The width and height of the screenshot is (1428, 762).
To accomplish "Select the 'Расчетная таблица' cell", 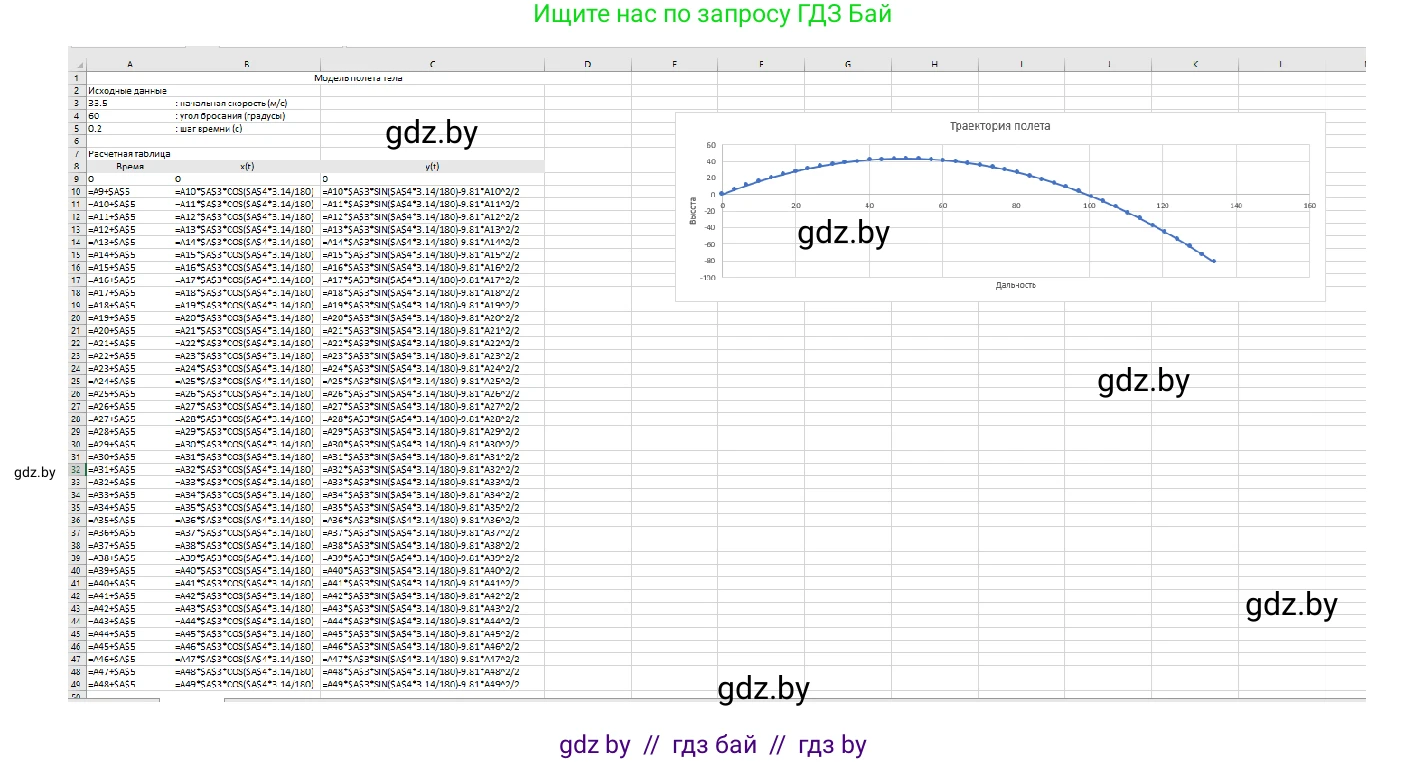I will pos(129,154).
